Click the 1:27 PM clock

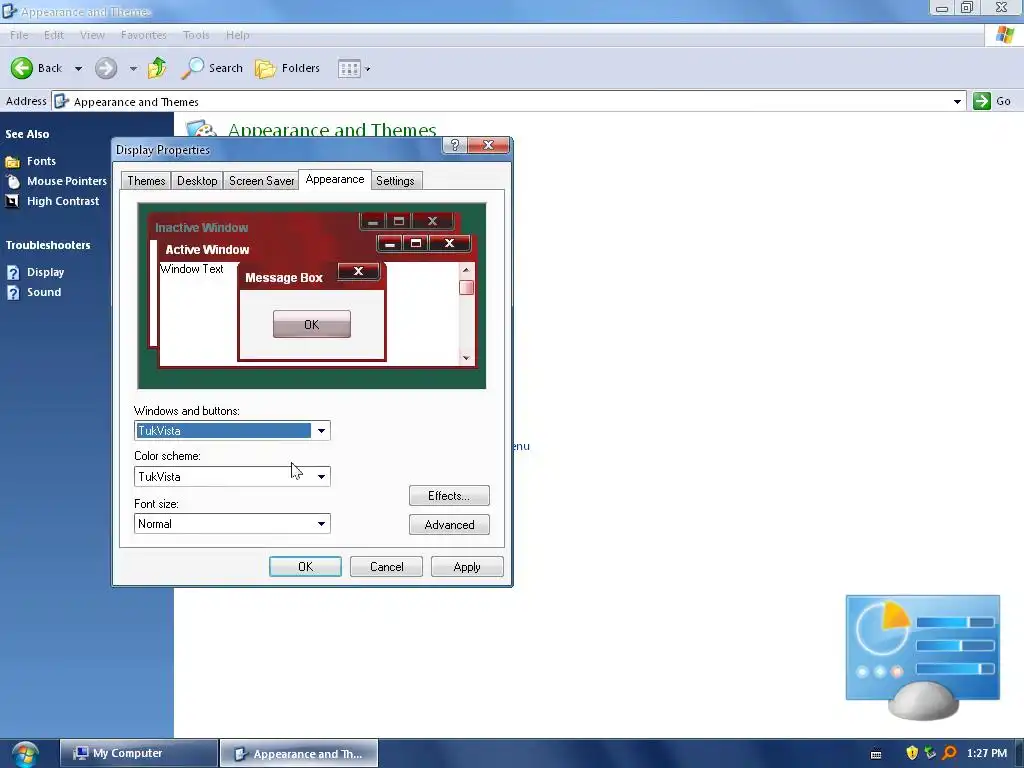[x=987, y=753]
